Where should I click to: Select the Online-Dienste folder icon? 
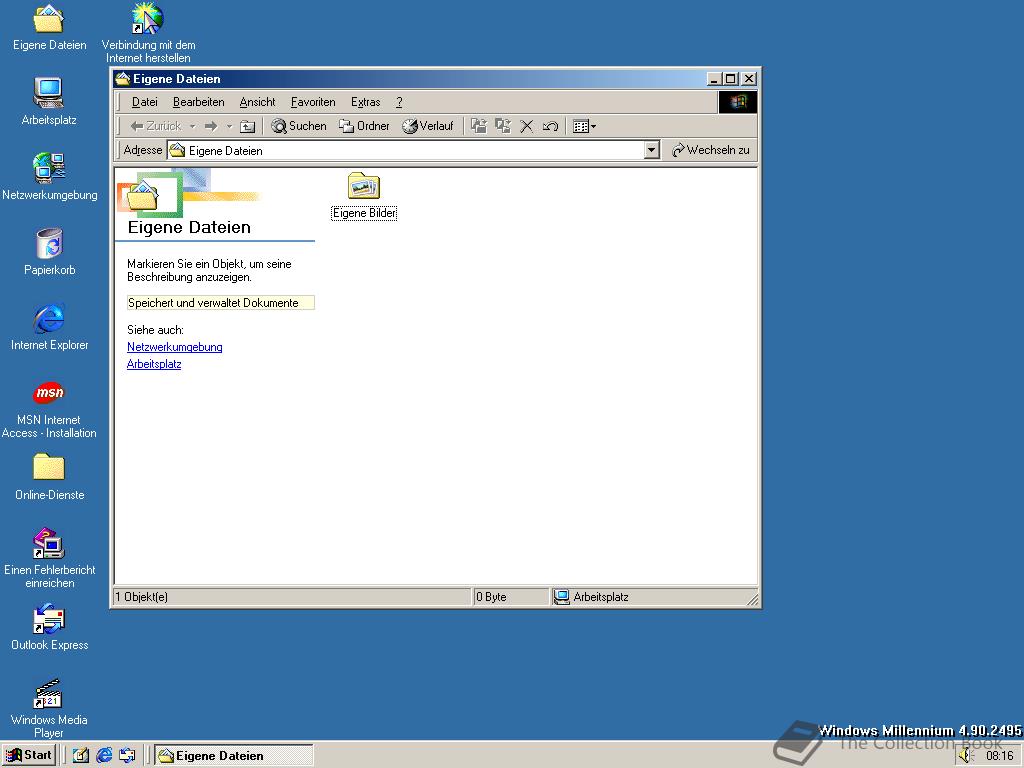click(50, 477)
